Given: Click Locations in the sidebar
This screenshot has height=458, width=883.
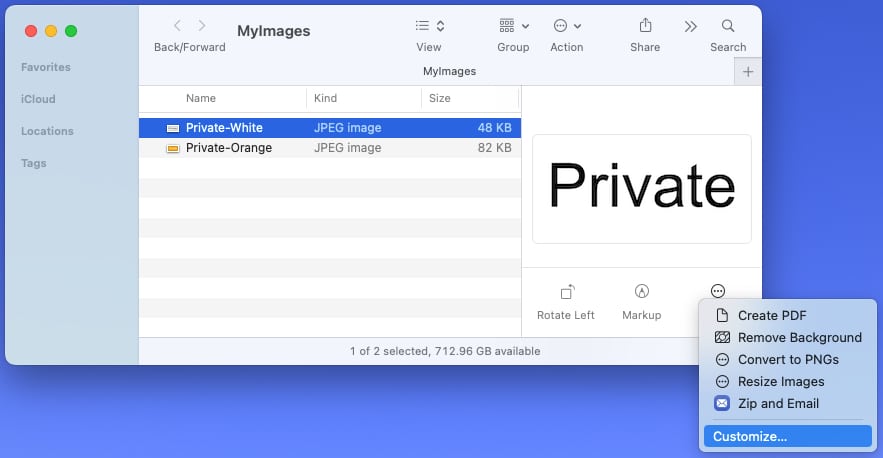Looking at the screenshot, I should [47, 131].
